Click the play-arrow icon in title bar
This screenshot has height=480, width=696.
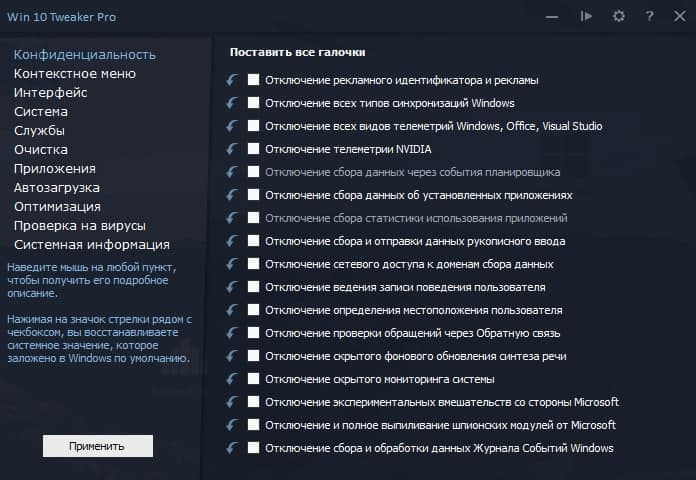tap(587, 16)
